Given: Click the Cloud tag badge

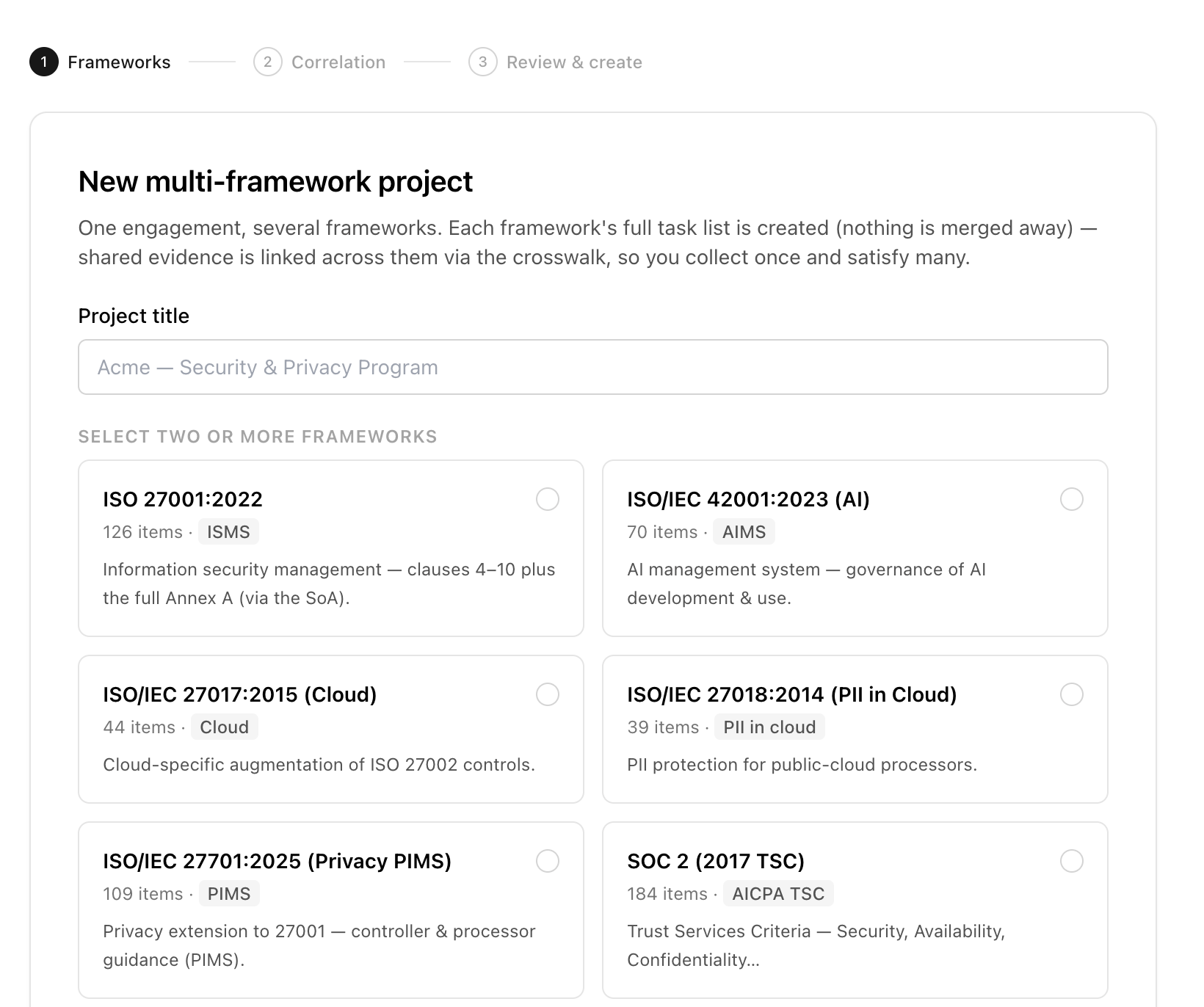Looking at the screenshot, I should (x=225, y=727).
